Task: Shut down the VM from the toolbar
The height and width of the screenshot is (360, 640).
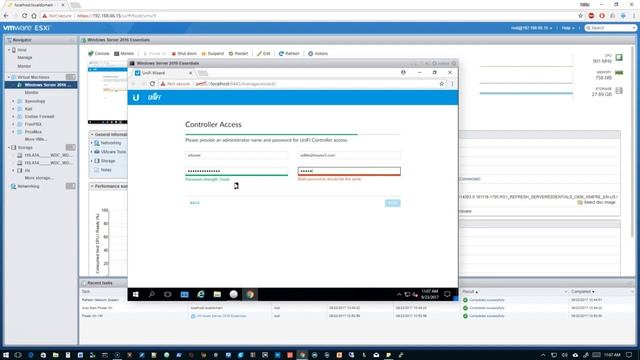Action: pos(184,53)
